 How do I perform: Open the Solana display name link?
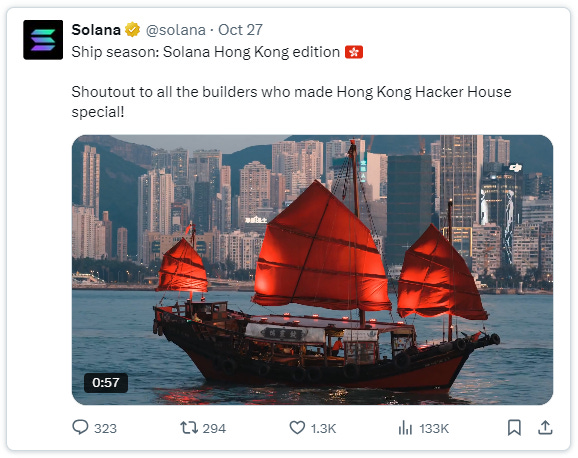96,30
